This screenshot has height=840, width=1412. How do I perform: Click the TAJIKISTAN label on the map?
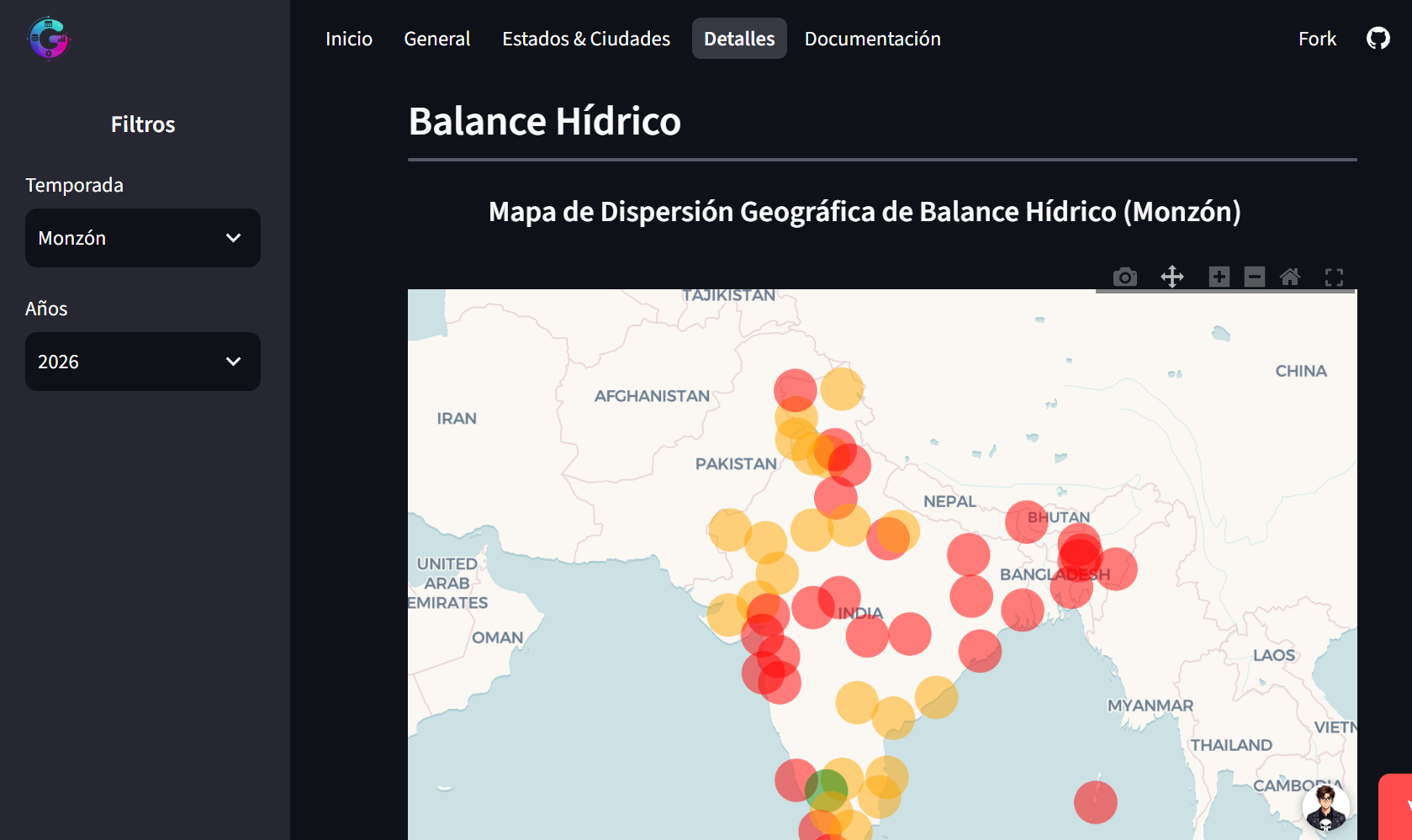tap(728, 295)
